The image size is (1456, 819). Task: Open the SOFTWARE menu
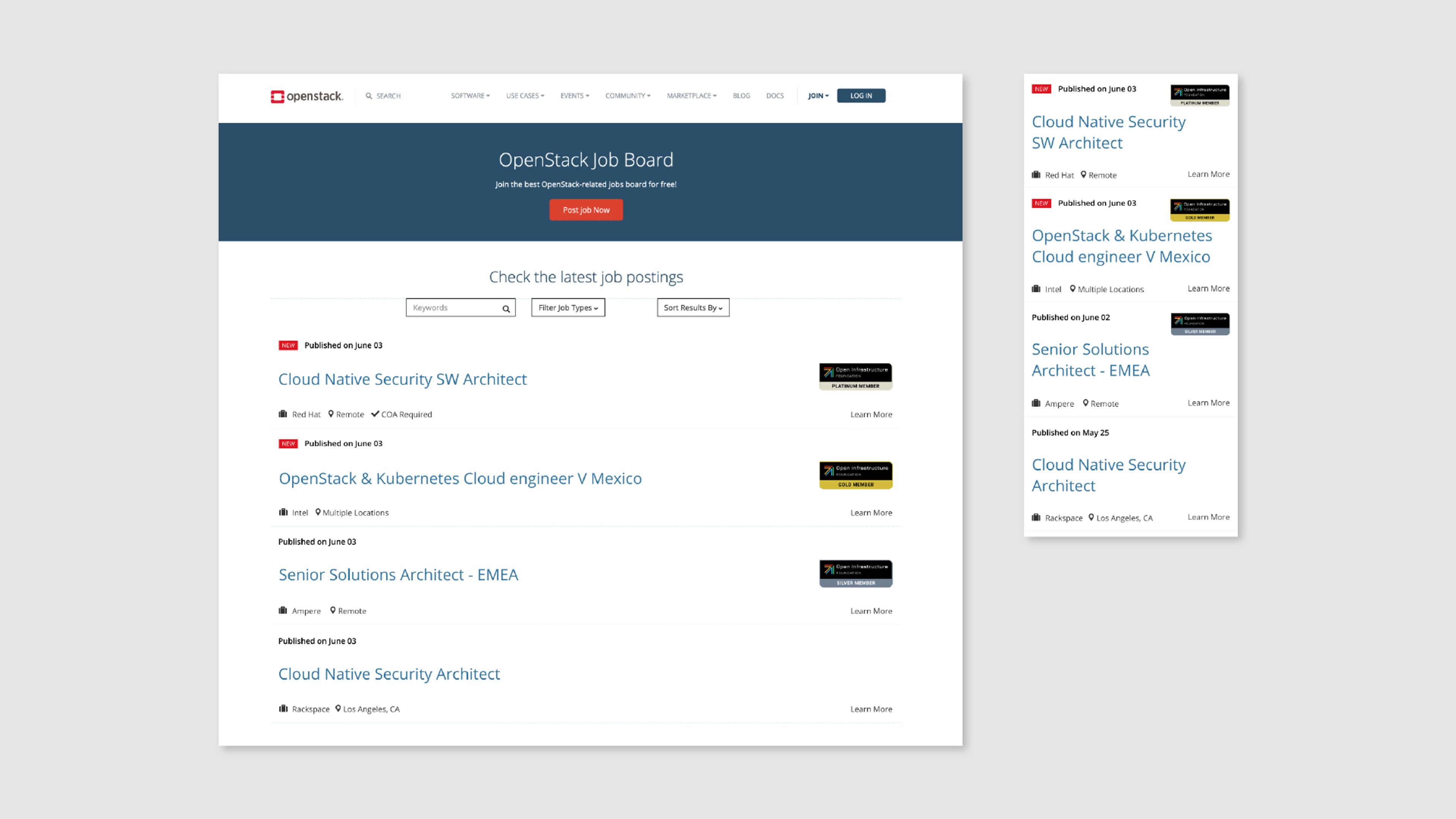pos(470,96)
